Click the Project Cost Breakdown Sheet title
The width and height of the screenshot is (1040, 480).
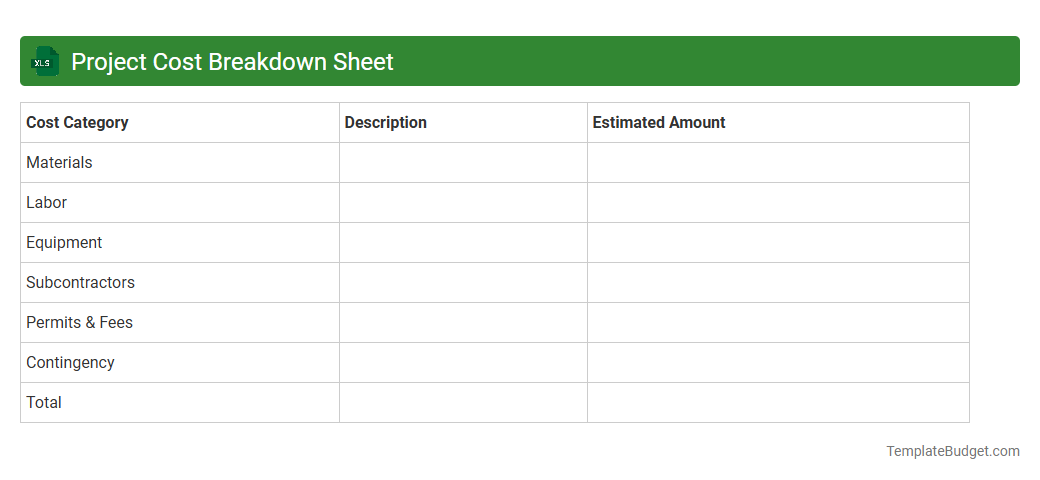(232, 62)
